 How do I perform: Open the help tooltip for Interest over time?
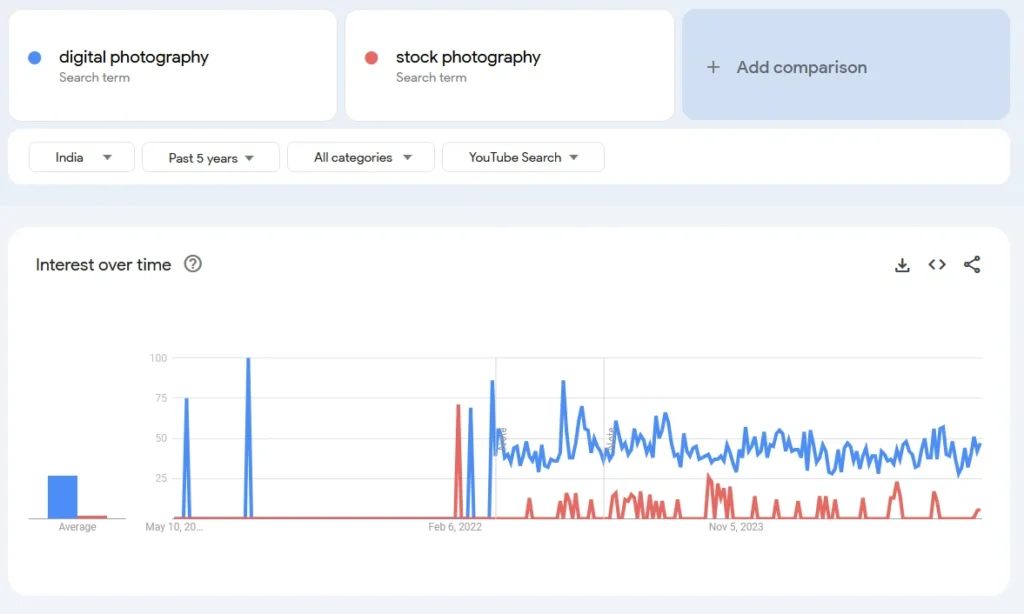point(193,264)
